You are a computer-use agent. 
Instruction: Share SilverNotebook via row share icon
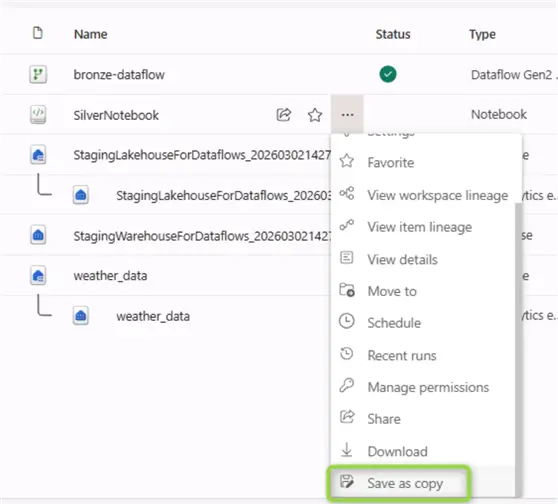tap(284, 115)
